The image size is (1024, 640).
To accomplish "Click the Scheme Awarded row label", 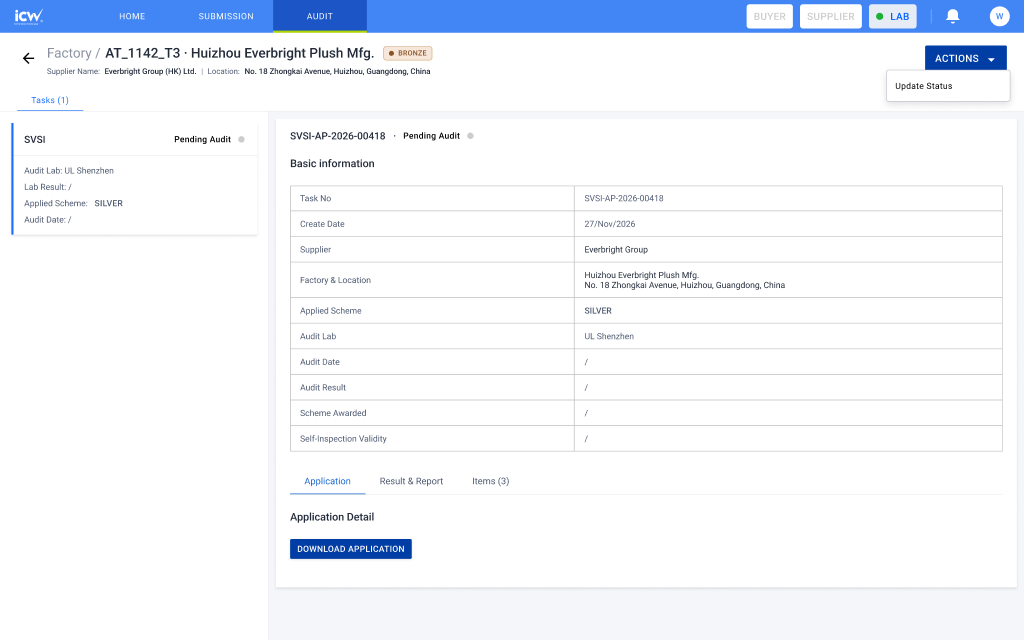I will [x=333, y=413].
